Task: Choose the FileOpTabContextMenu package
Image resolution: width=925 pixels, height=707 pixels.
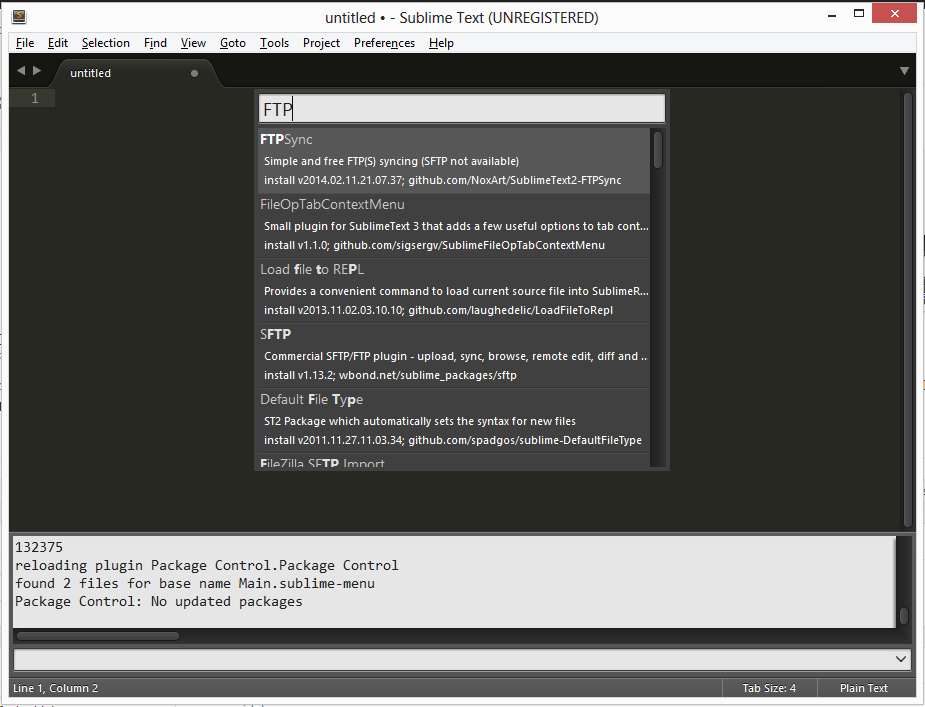Action: point(454,225)
